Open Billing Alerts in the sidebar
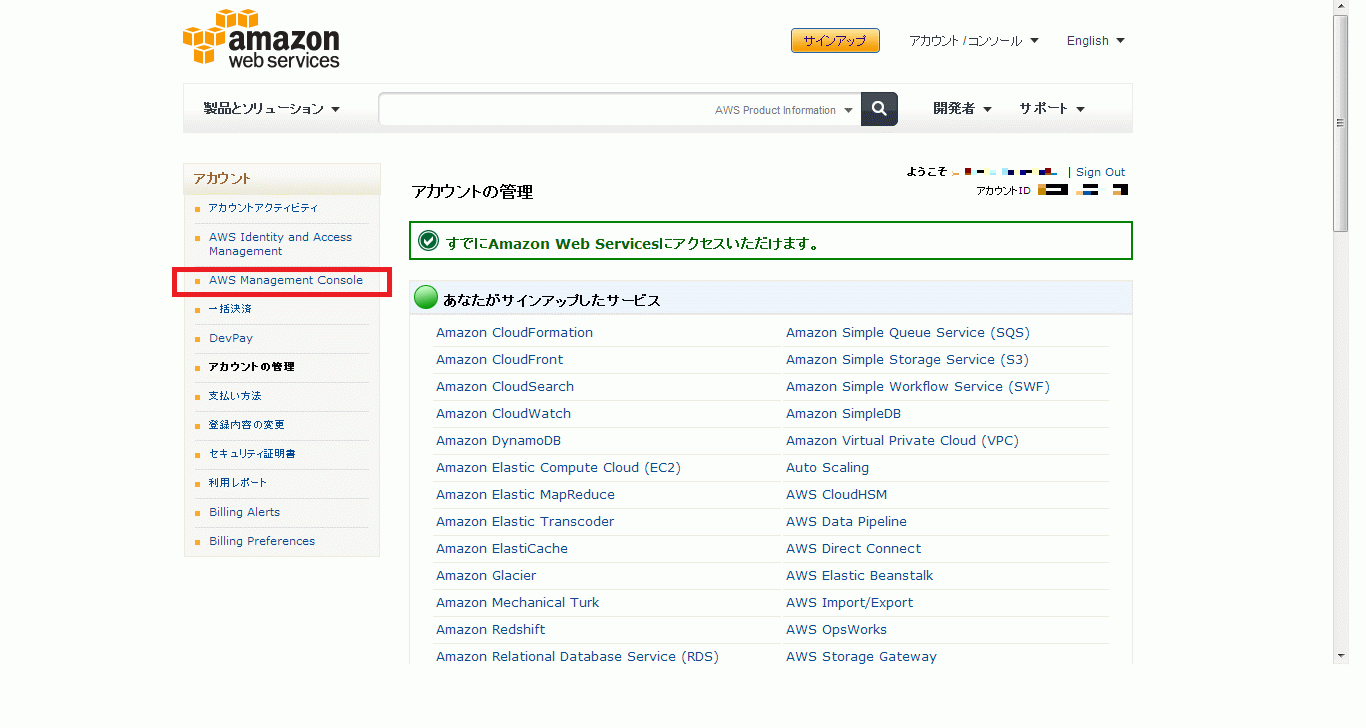The width and height of the screenshot is (1366, 728). [x=244, y=512]
